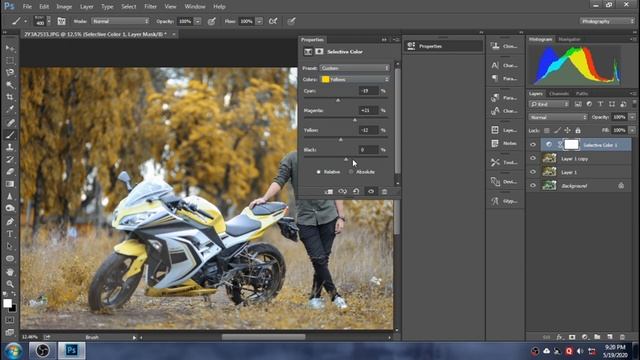This screenshot has height=360, width=640.
Task: Toggle Background layer visibility eye
Action: pos(533,186)
